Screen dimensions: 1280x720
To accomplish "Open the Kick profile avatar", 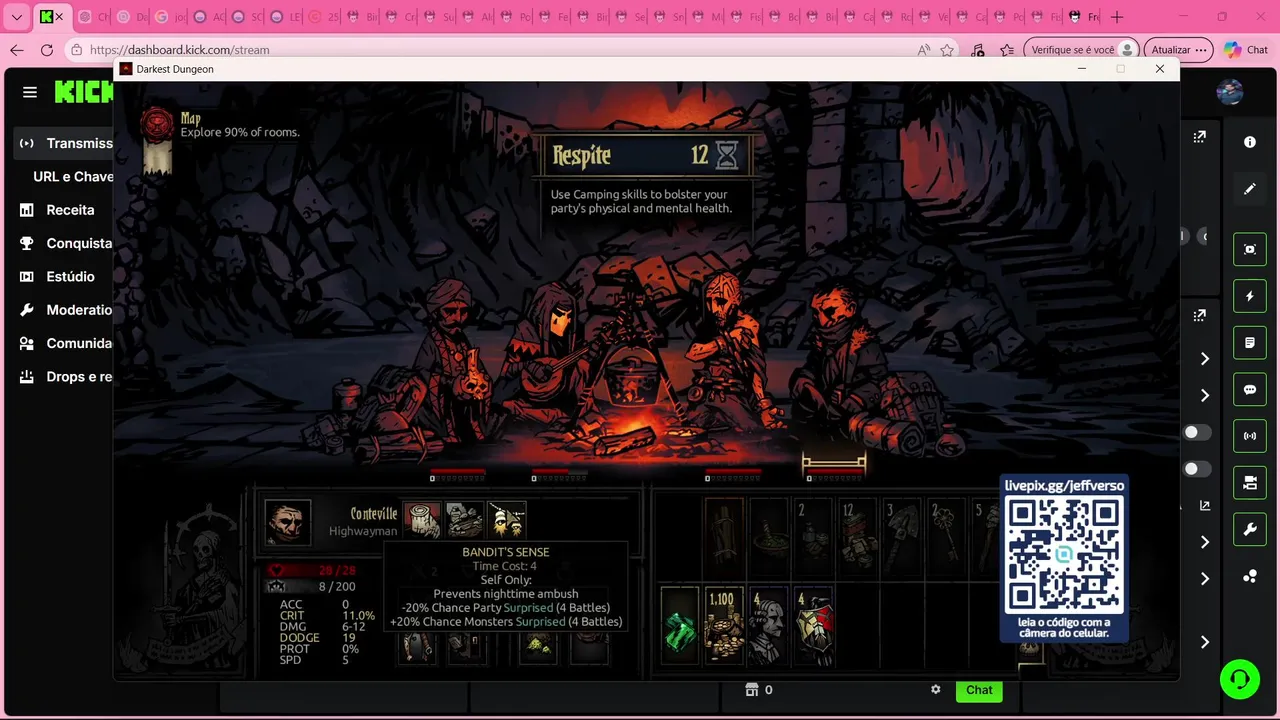I will click(1230, 92).
